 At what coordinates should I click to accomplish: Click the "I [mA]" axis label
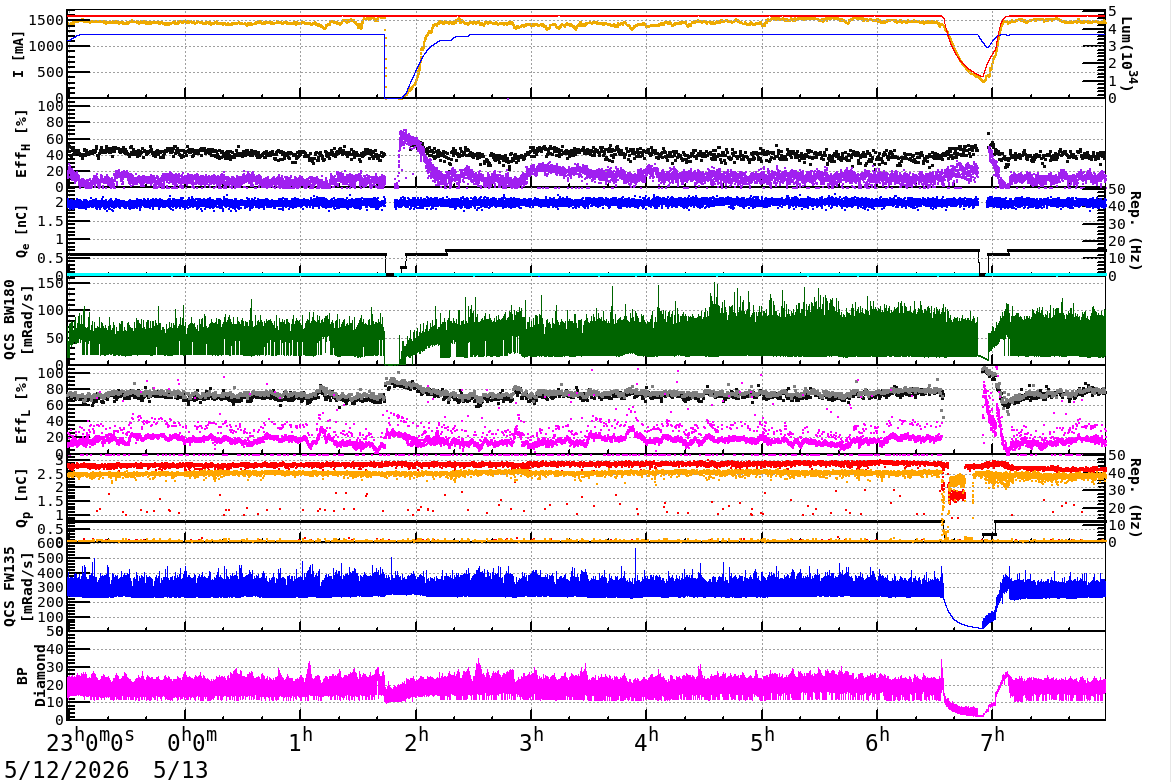click(x=18, y=55)
